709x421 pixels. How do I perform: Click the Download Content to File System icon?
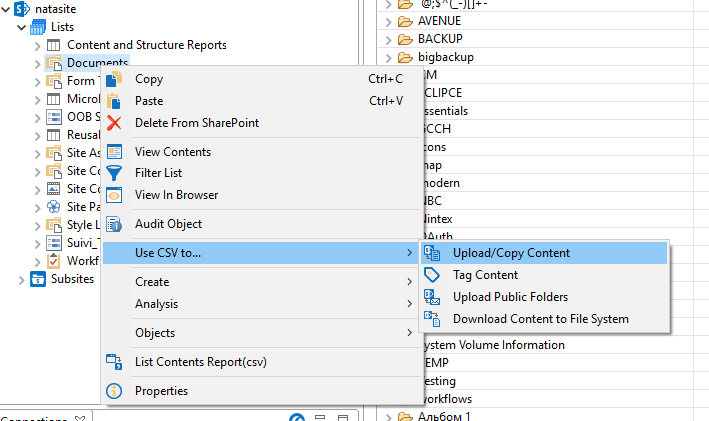pyautogui.click(x=432, y=319)
